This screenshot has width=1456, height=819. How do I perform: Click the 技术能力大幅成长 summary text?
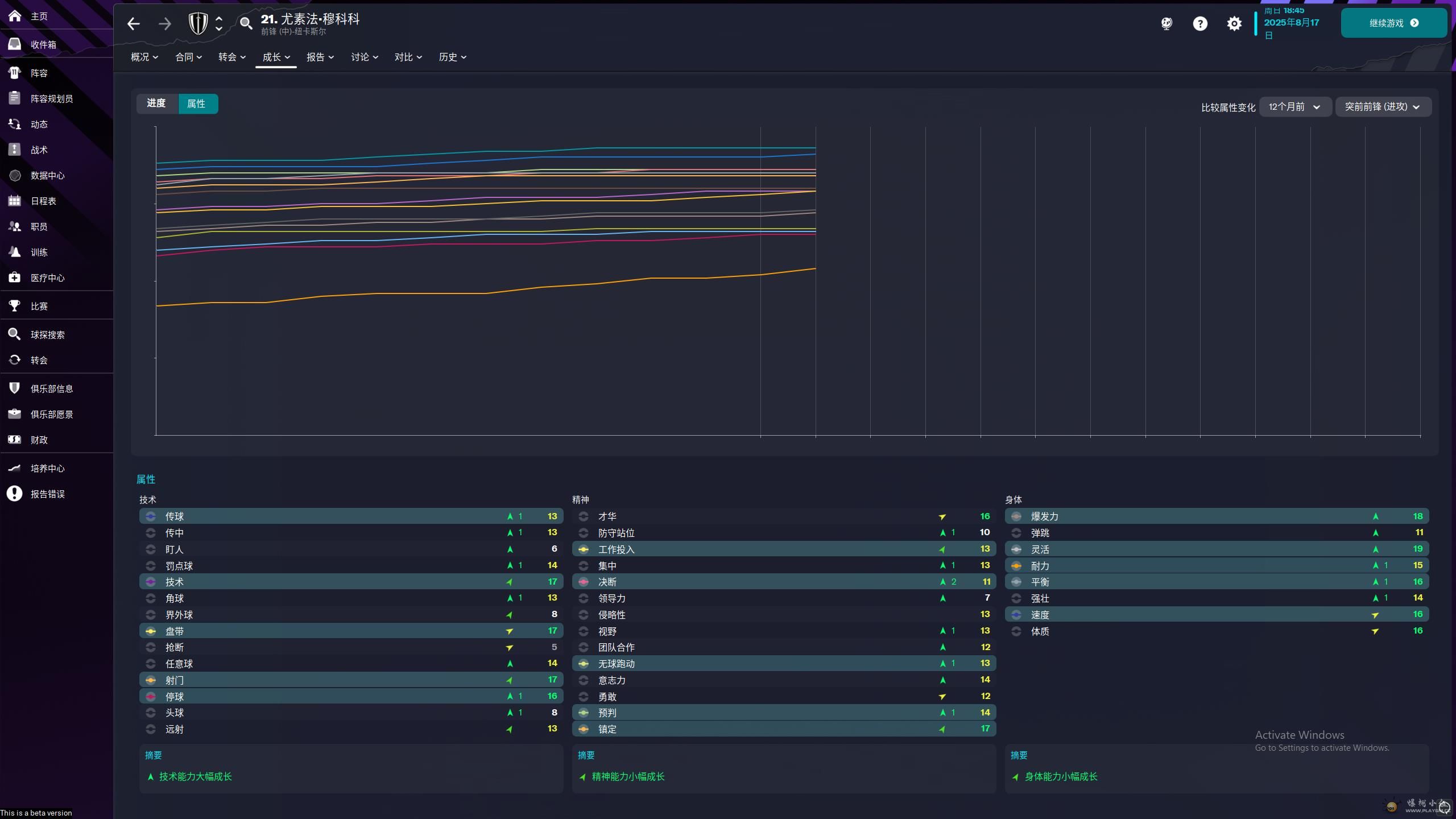pyautogui.click(x=196, y=777)
